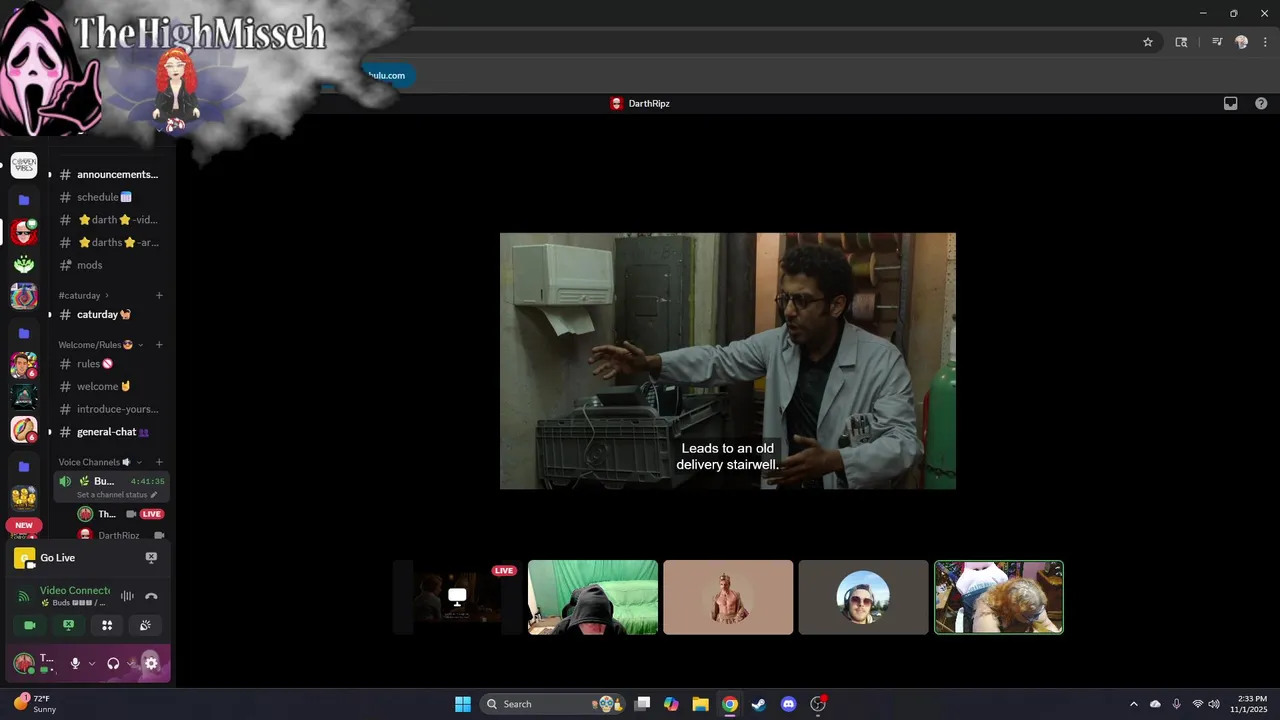Open the darth-vid channel

click(x=111, y=220)
